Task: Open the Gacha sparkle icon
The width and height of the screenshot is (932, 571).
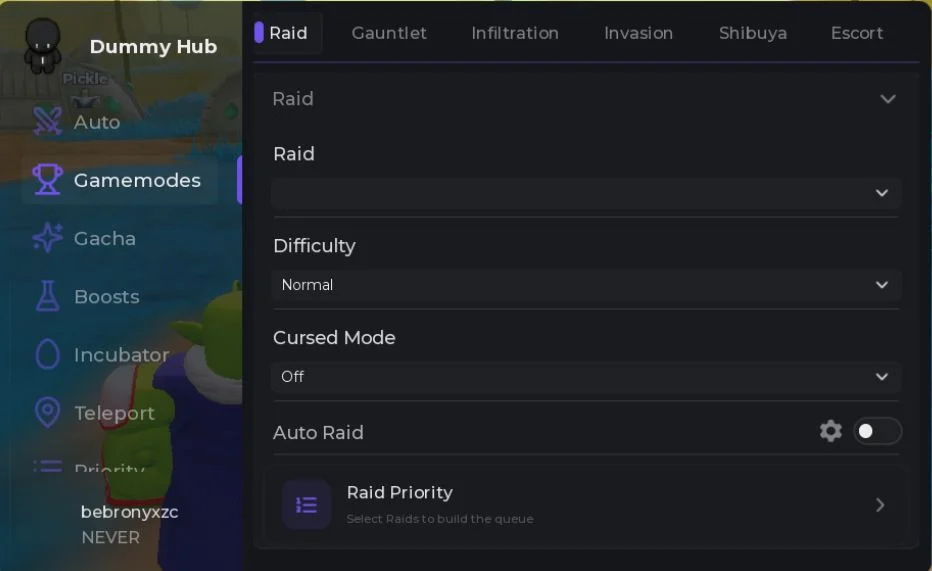Action: point(47,238)
